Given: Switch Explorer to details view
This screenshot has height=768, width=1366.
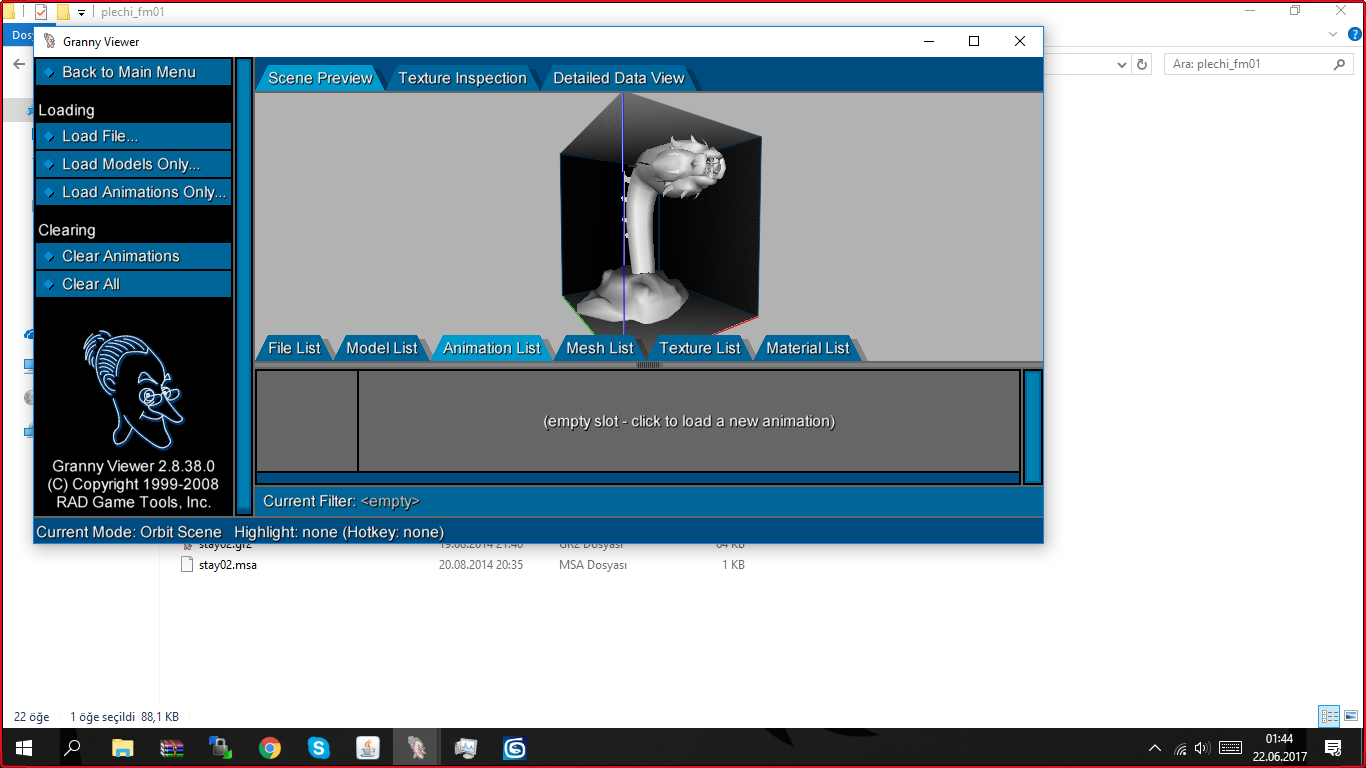Looking at the screenshot, I should [x=1329, y=716].
